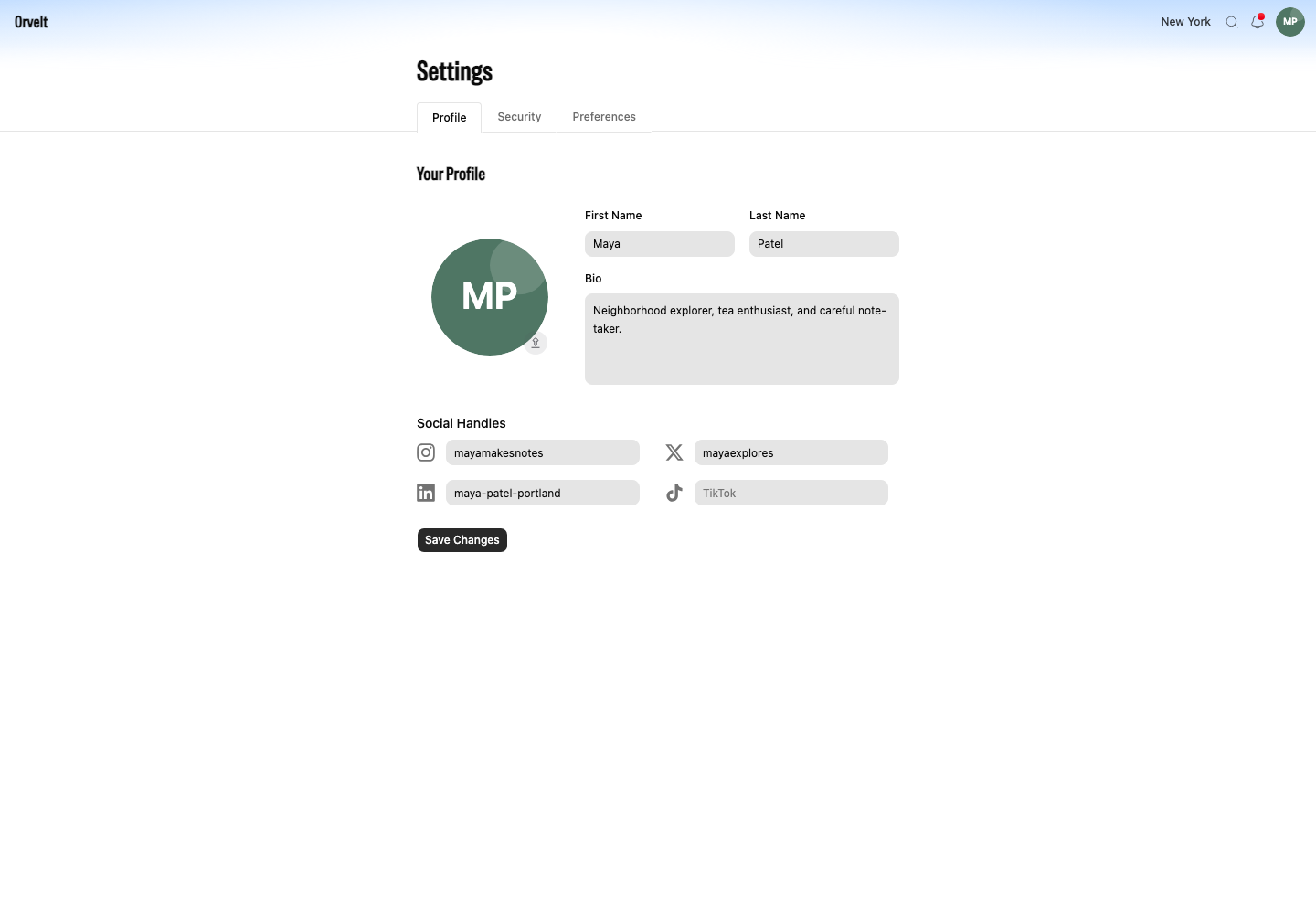
Task: Click the TikTok logo icon
Action: (x=674, y=493)
